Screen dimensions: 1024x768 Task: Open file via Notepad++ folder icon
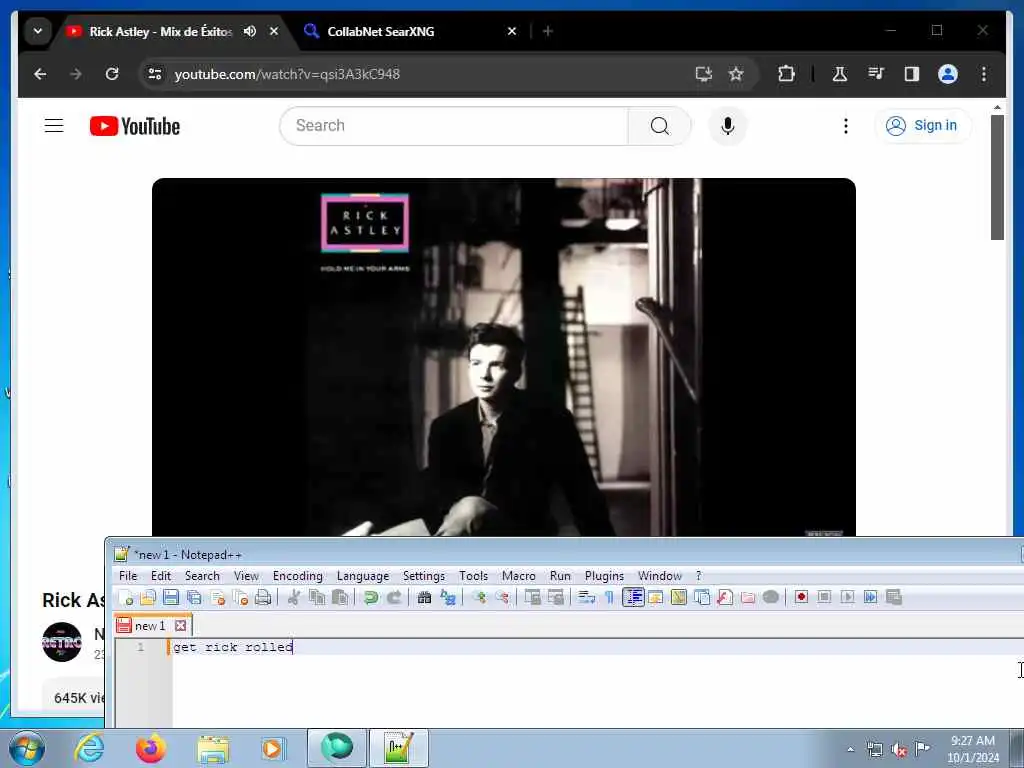pyautogui.click(x=148, y=597)
